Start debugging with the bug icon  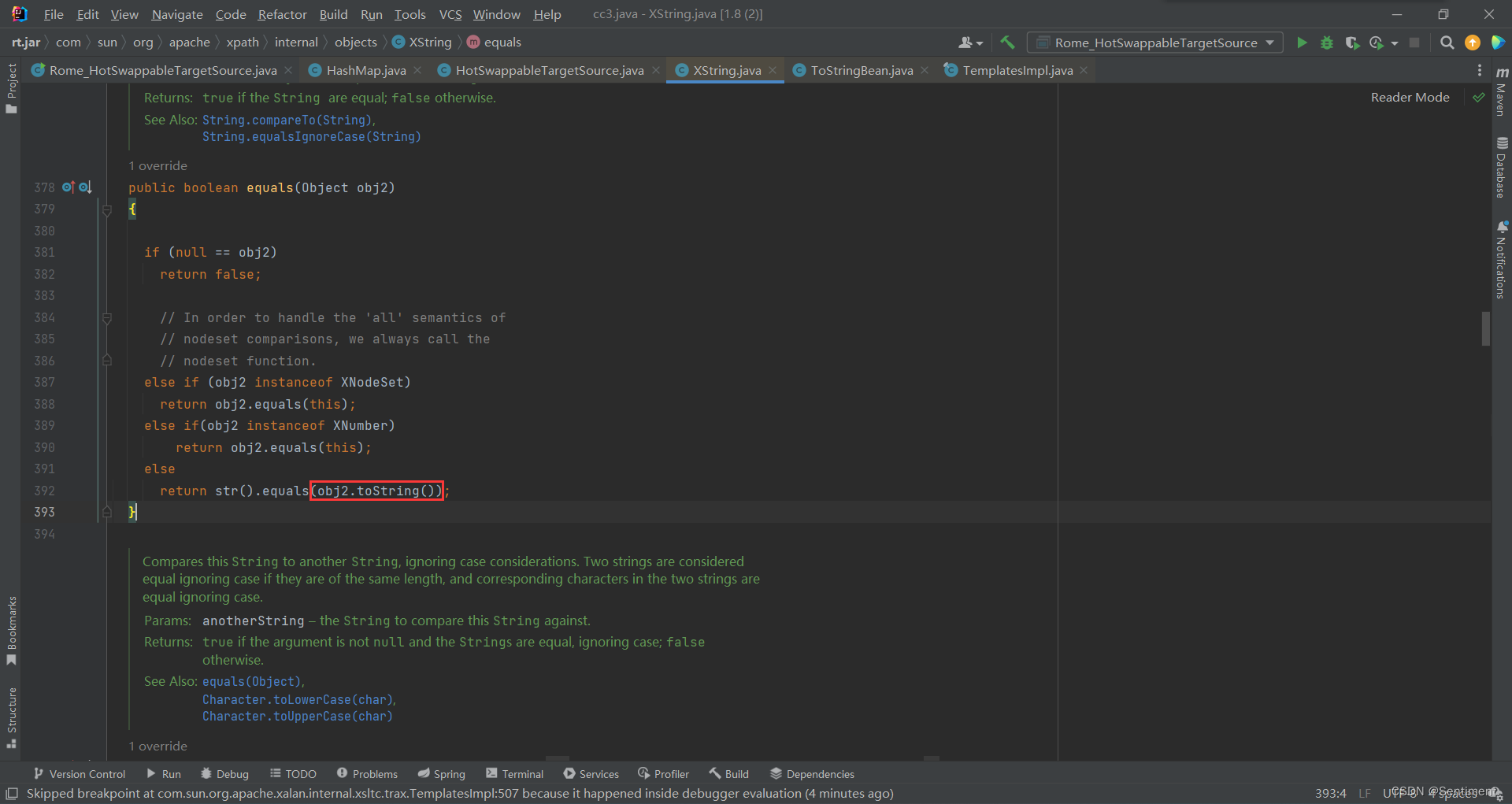tap(1327, 43)
